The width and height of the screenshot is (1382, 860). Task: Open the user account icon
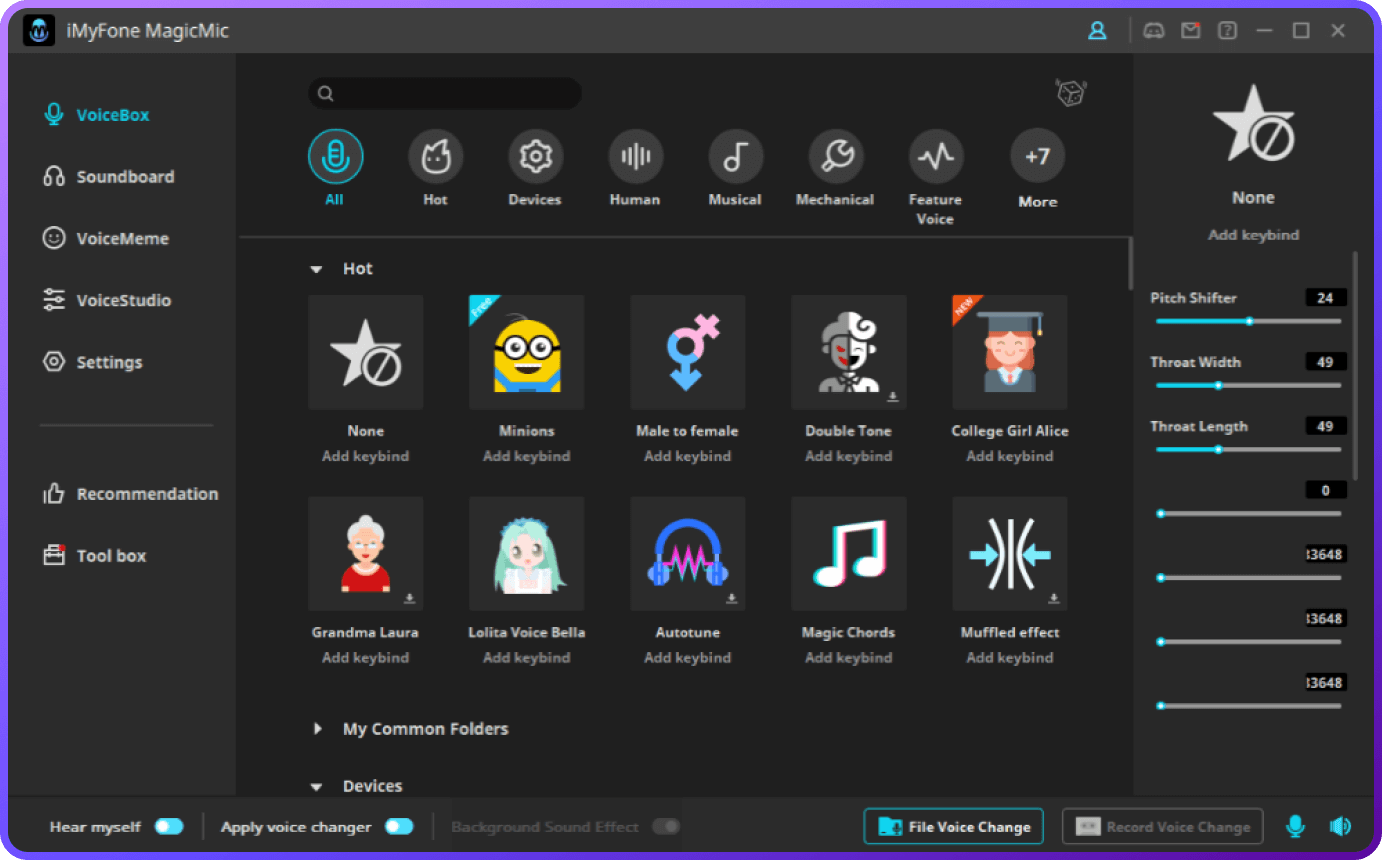coord(1097,31)
